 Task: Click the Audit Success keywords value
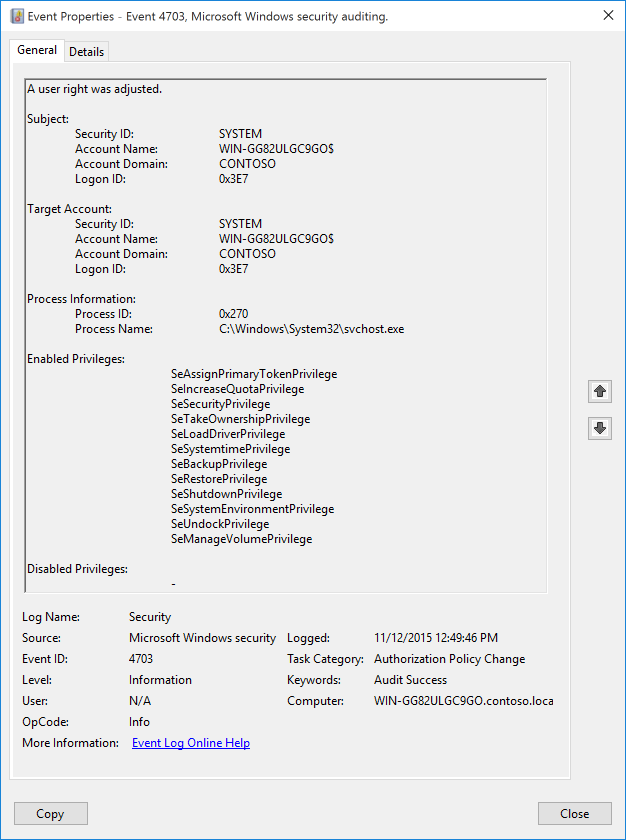click(x=410, y=680)
